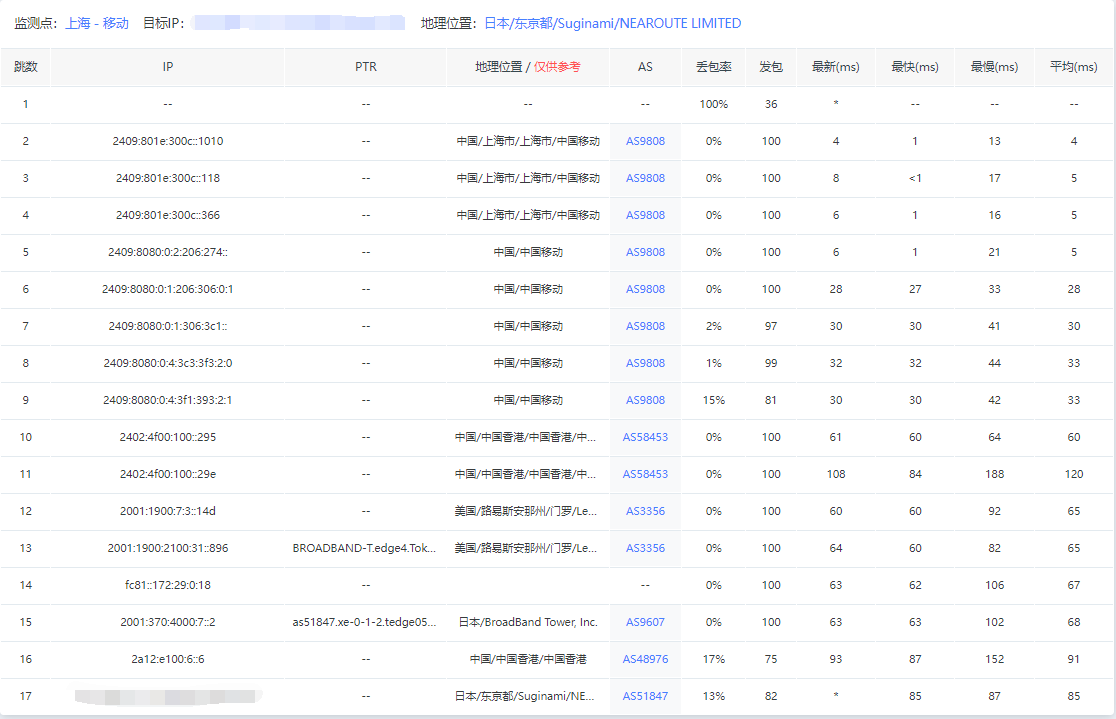Select IP 2409:8080:0:1:306:3c1::
1116x719 pixels.
pos(168,326)
